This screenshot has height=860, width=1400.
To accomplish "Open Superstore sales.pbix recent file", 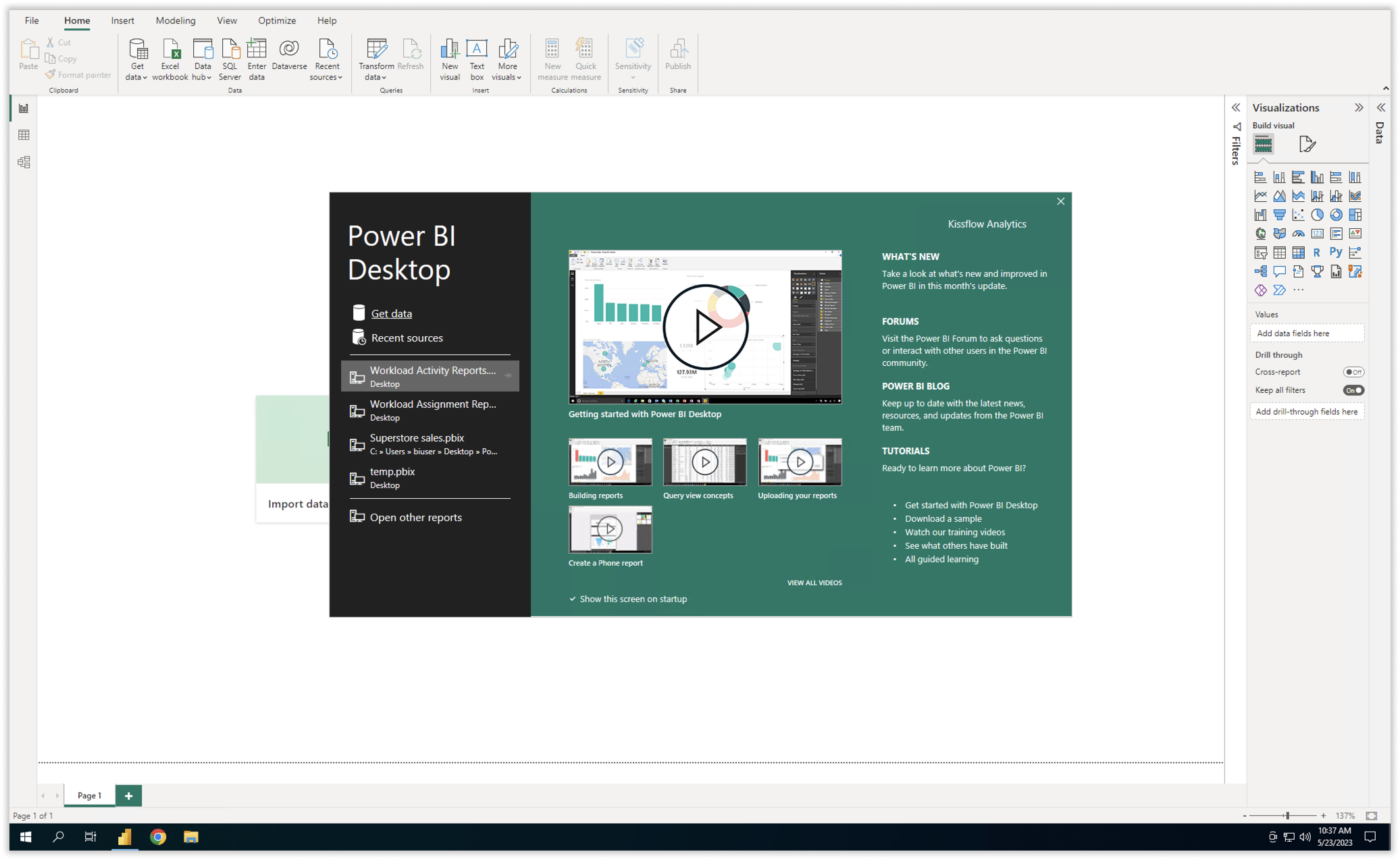I will [430, 444].
